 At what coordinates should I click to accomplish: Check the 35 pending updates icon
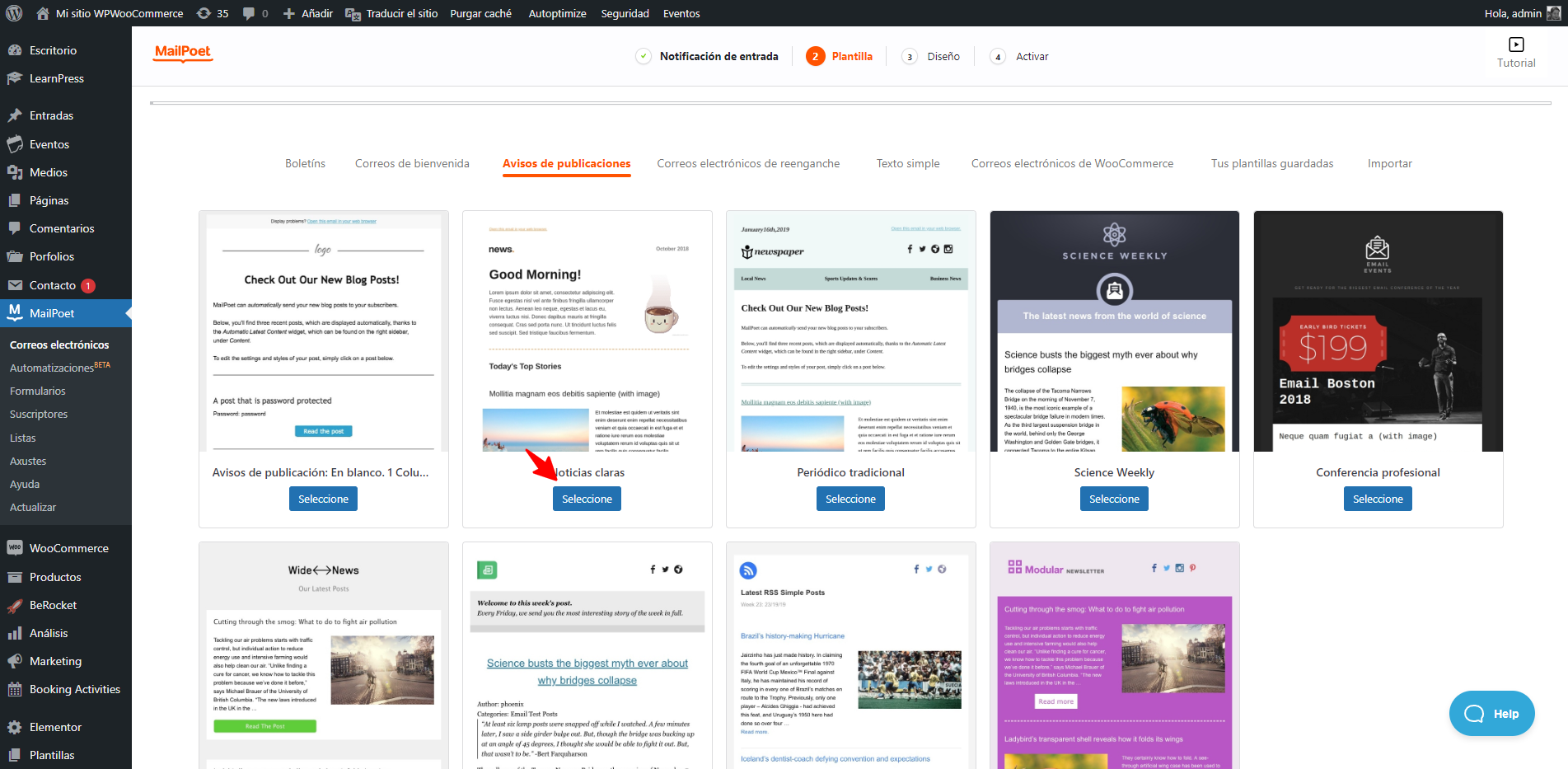click(x=213, y=13)
